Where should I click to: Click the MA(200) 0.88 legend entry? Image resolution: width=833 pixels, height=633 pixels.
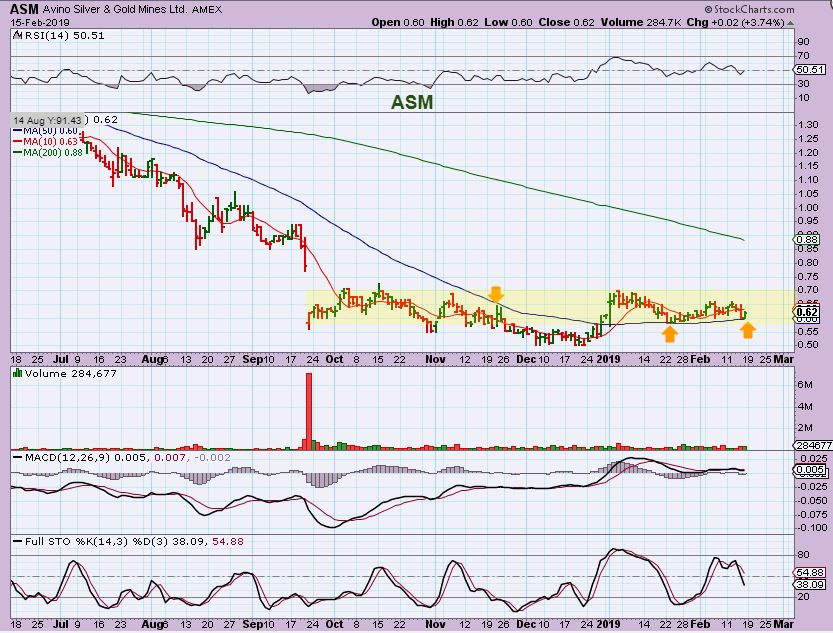tap(48, 153)
